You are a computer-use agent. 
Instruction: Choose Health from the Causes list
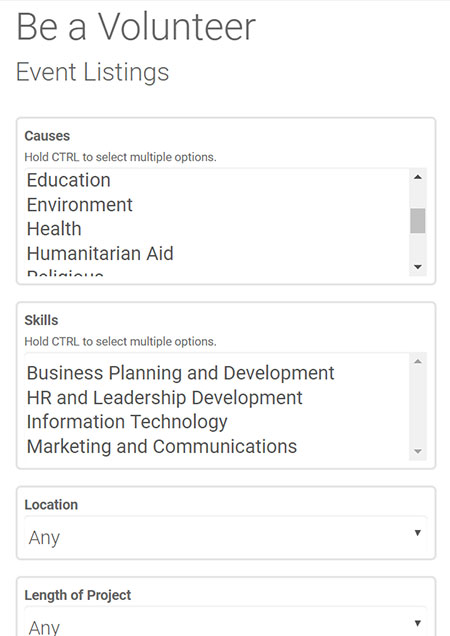217,229
